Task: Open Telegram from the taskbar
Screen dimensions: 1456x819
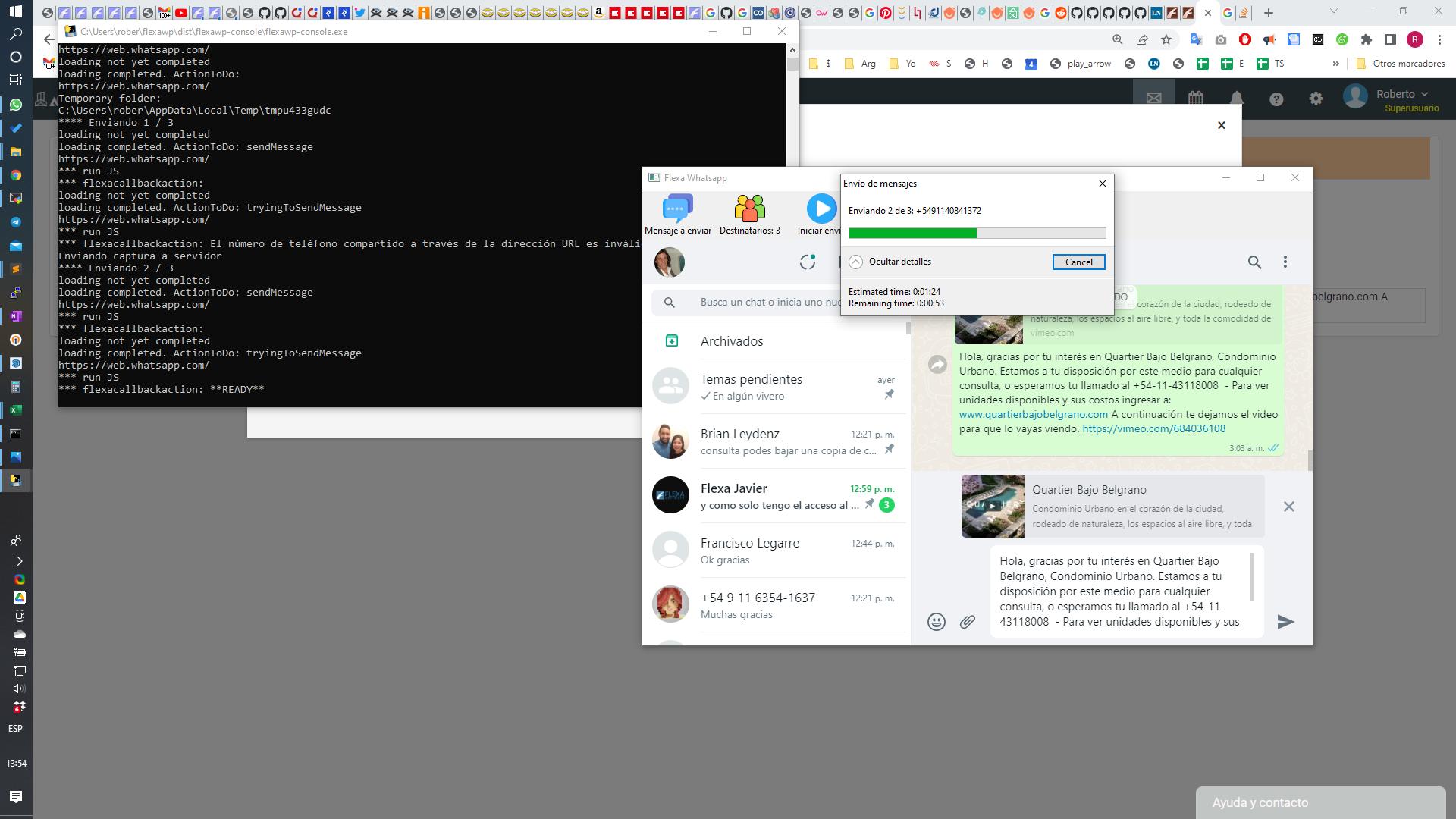Action: pos(15,222)
